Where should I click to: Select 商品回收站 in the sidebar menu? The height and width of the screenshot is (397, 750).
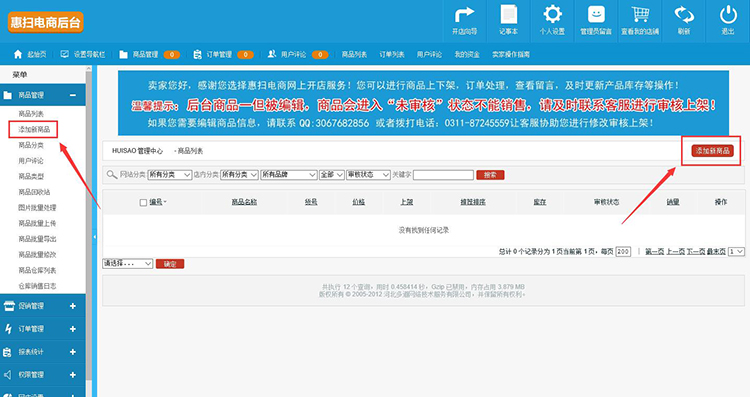click(34, 192)
